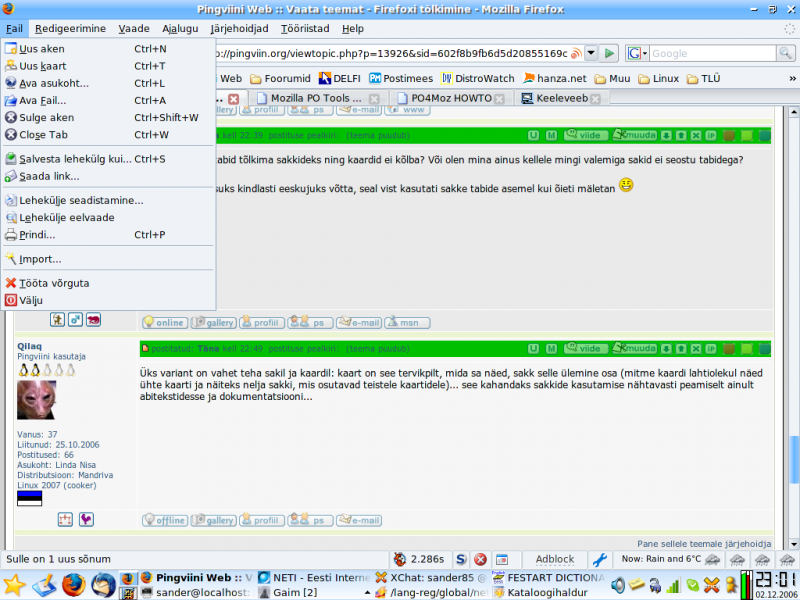Screen dimensions: 800x600
Task: Click the online status badge below first post
Action: 164,322
